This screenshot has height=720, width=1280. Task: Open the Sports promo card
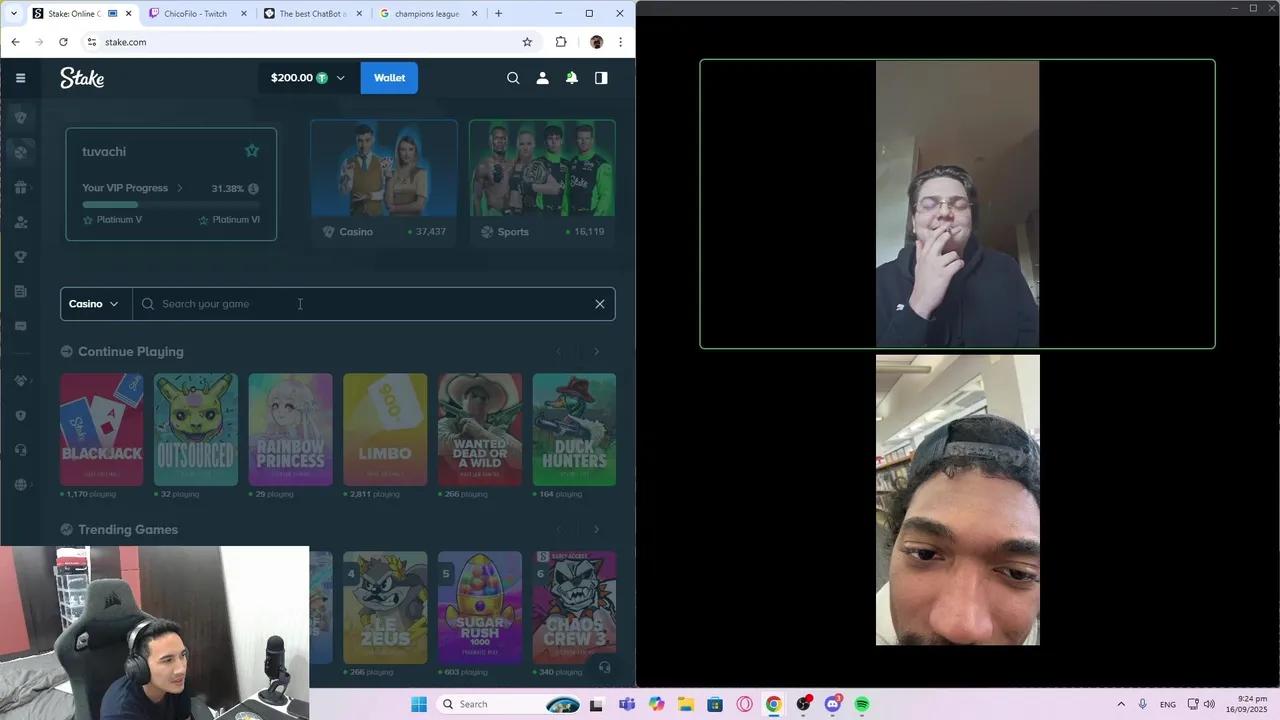[x=542, y=182]
